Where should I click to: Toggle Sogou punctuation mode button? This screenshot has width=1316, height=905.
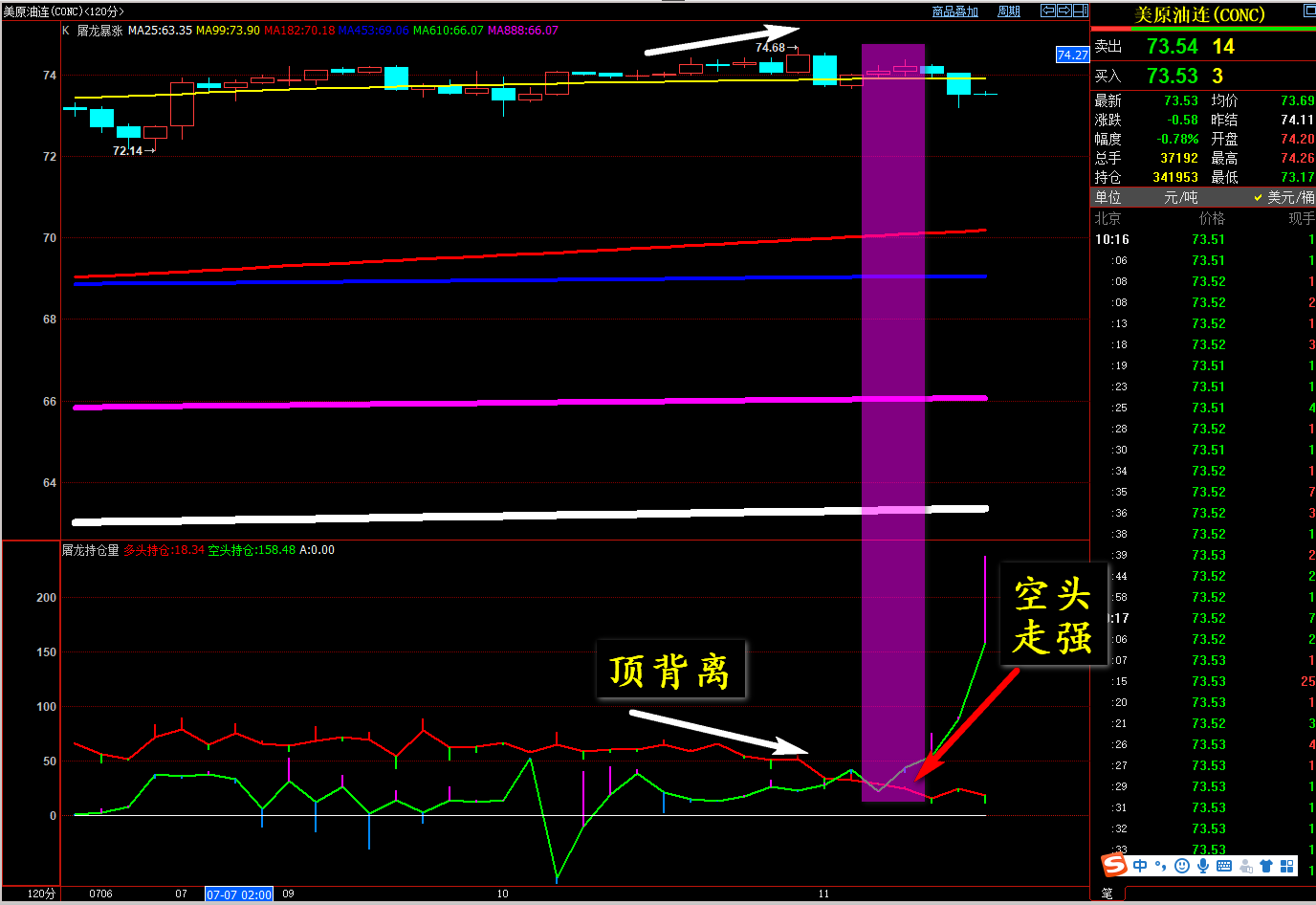click(x=1161, y=866)
